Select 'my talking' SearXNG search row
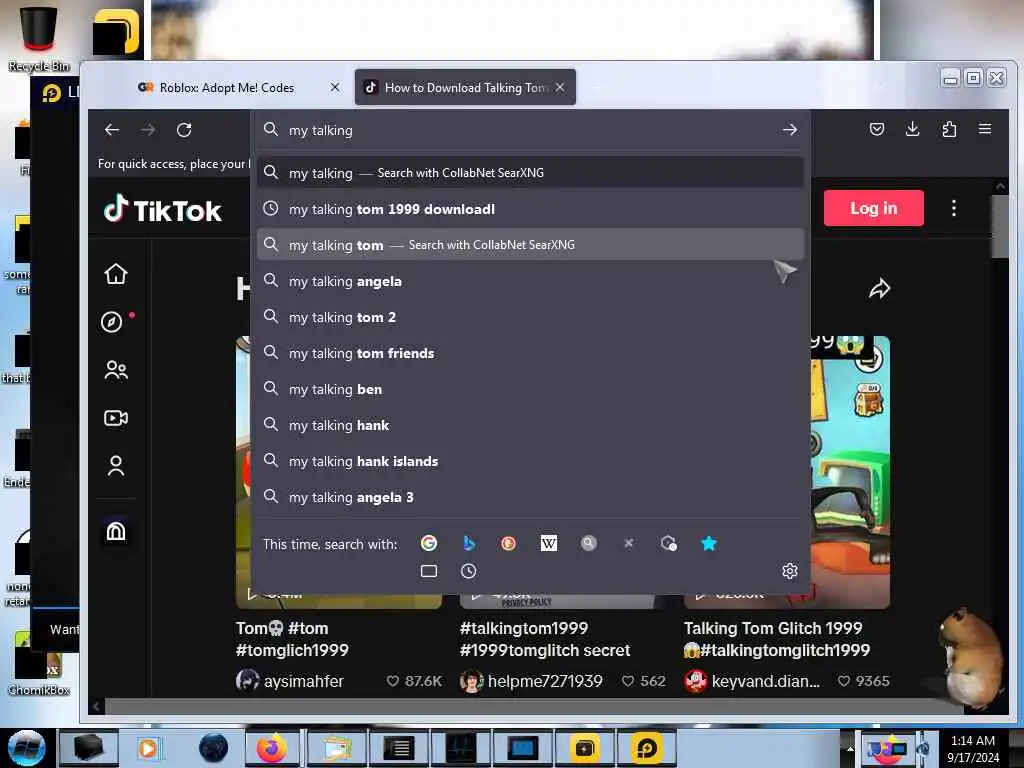The image size is (1024, 768). coord(530,173)
